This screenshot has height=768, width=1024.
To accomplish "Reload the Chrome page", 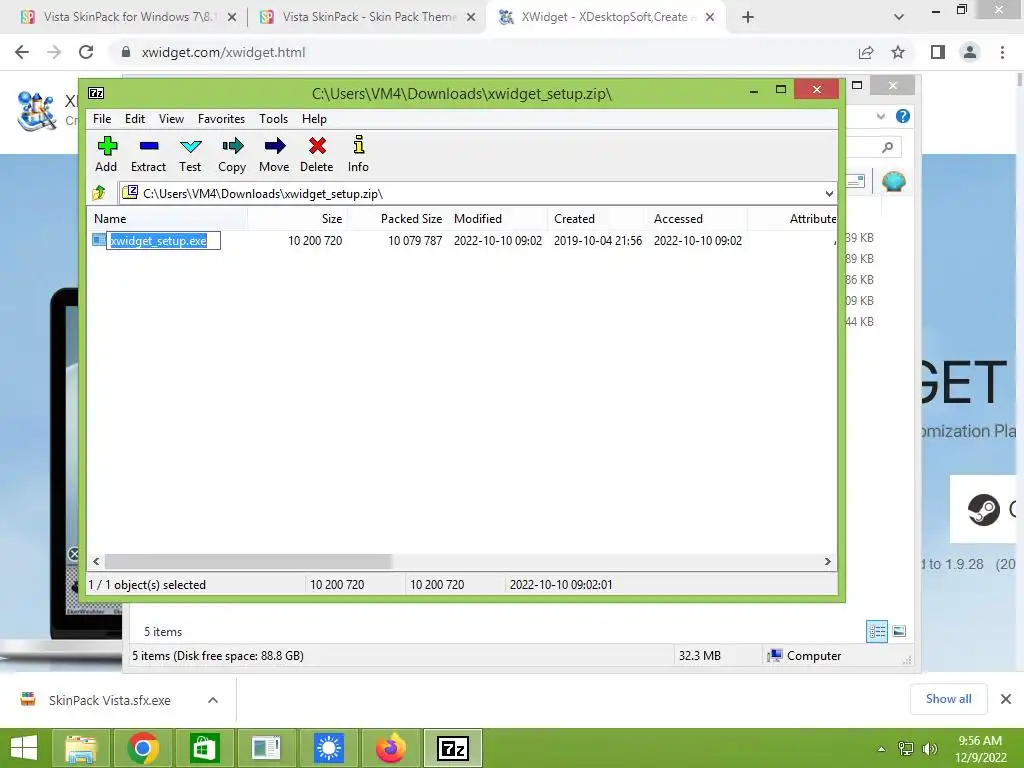I will coord(86,52).
